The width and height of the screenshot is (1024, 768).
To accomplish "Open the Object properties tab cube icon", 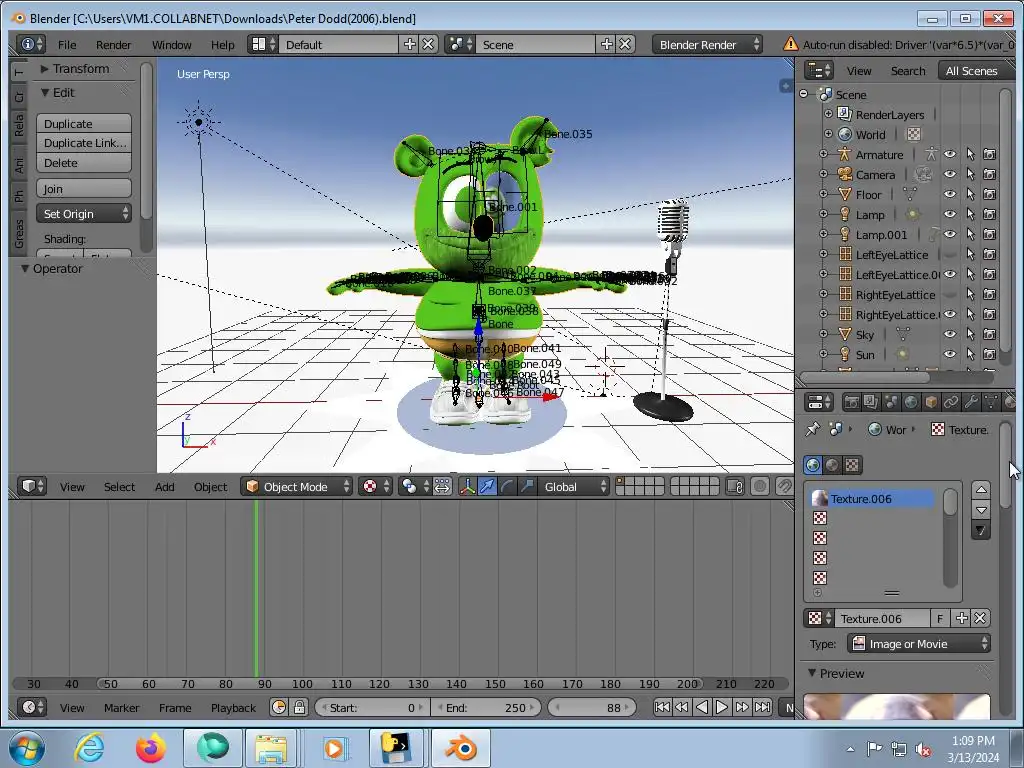I will coord(931,402).
